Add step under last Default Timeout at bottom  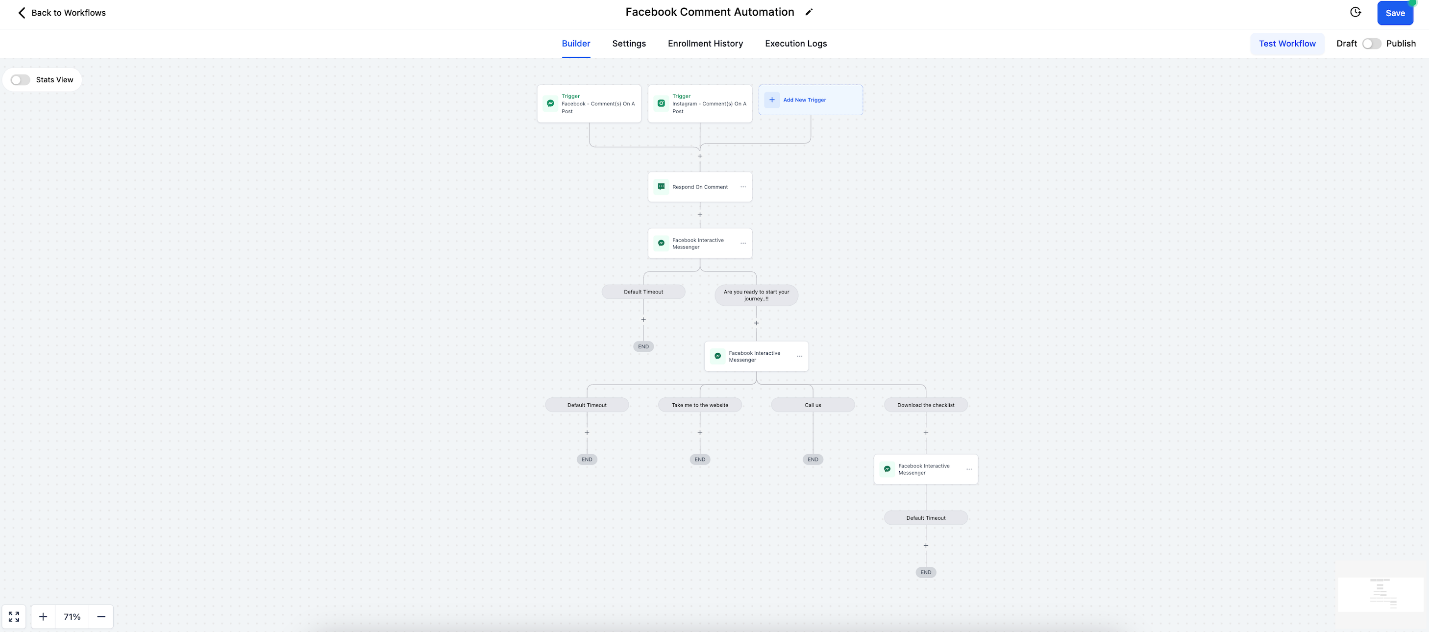coord(926,545)
